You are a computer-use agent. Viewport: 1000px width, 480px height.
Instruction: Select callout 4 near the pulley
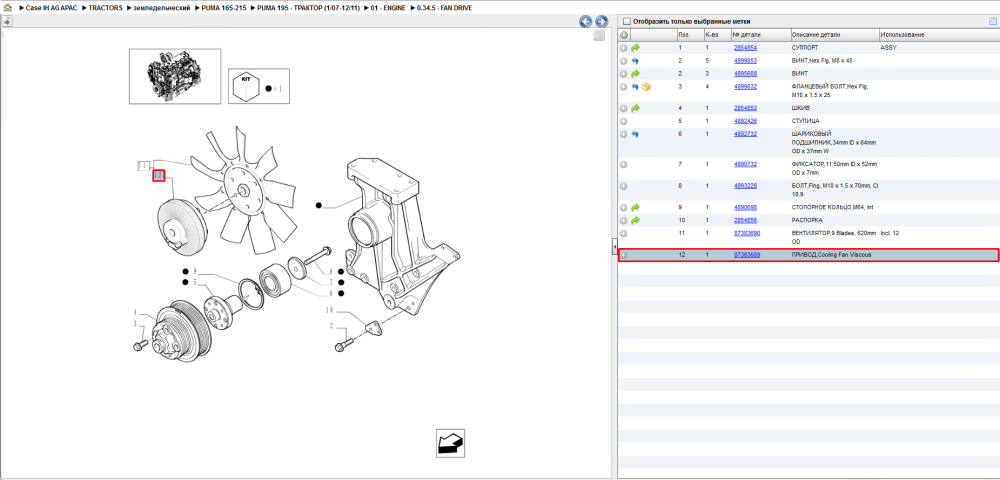coord(136,312)
